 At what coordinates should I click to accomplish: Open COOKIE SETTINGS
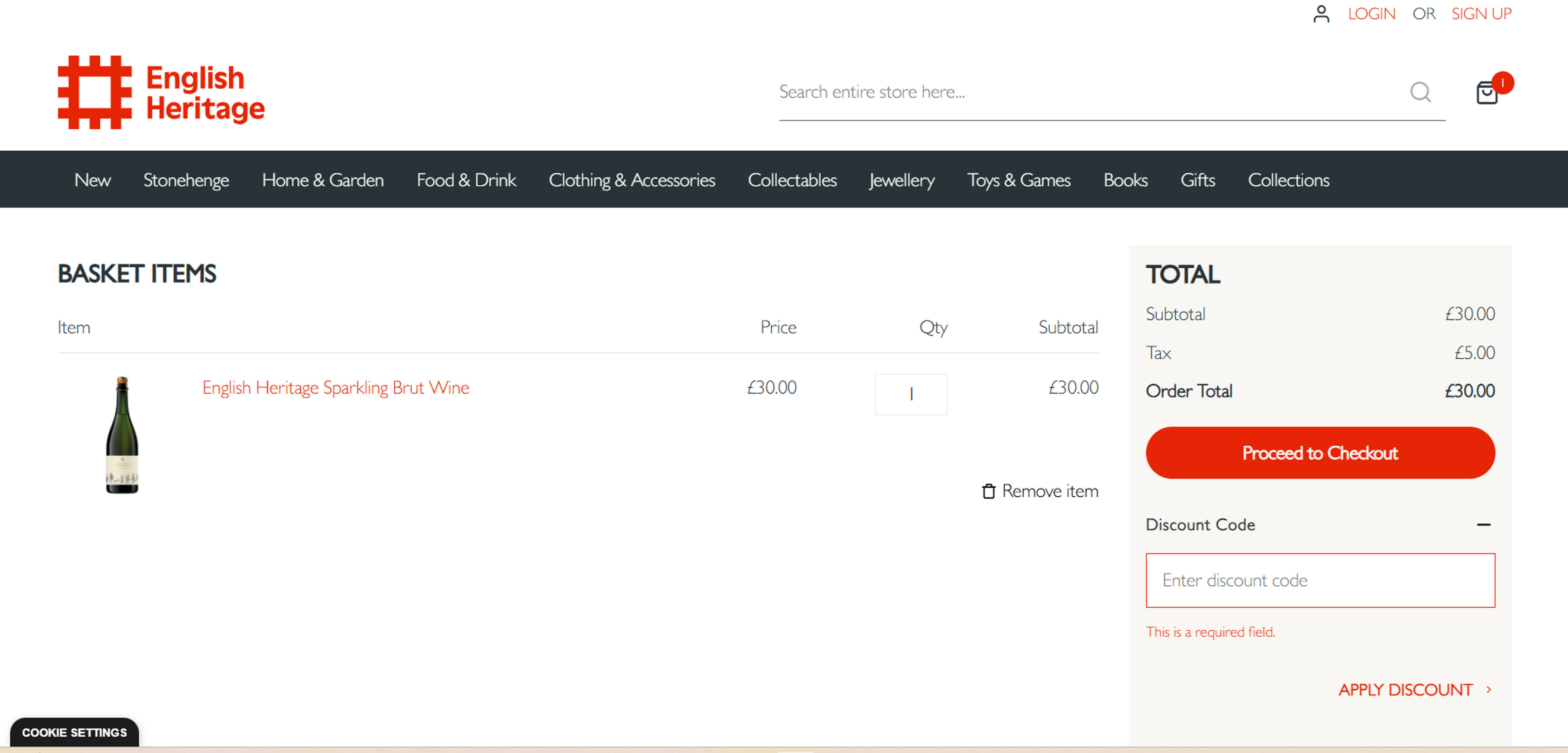click(x=74, y=732)
